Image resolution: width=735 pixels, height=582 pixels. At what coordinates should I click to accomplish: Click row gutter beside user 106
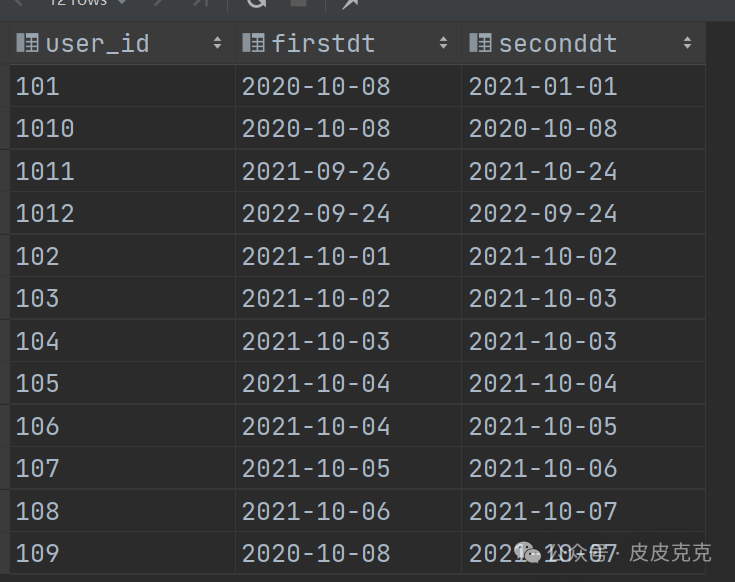point(5,426)
